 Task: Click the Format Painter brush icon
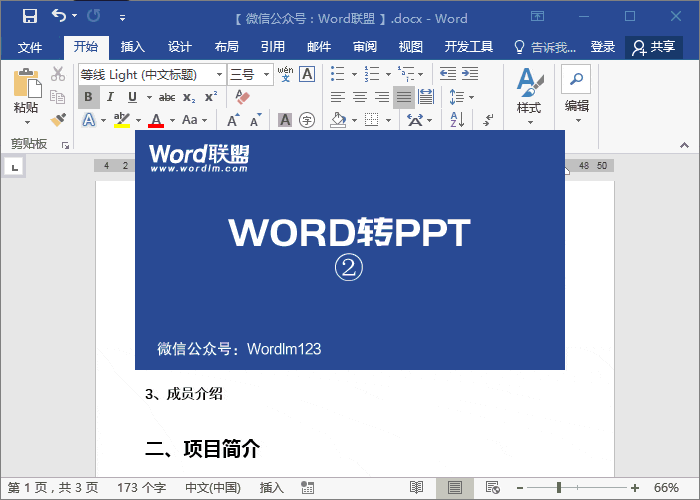point(58,120)
